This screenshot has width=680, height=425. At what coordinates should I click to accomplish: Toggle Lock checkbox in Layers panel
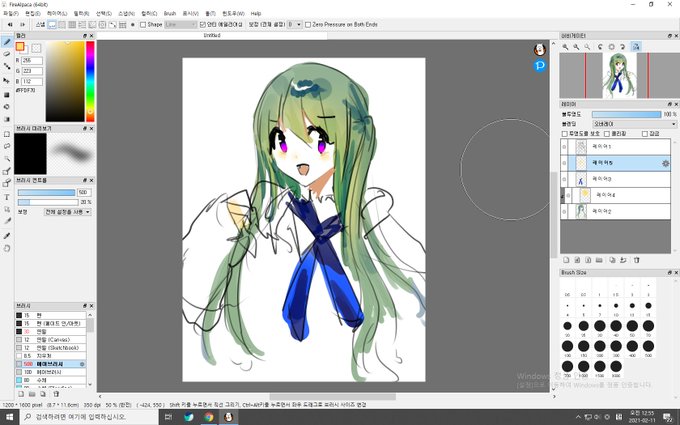click(644, 134)
